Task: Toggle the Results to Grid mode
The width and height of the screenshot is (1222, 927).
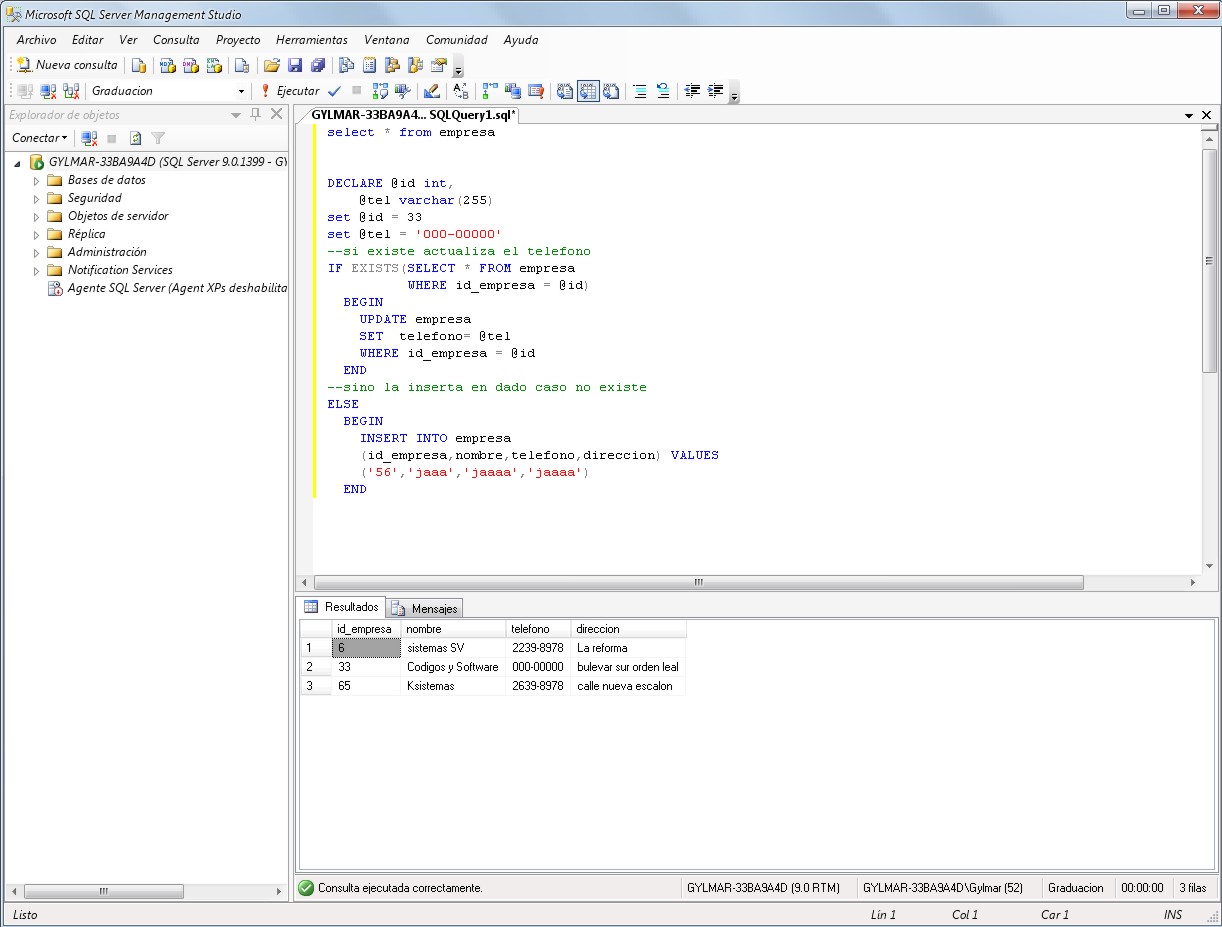Action: pyautogui.click(x=588, y=91)
